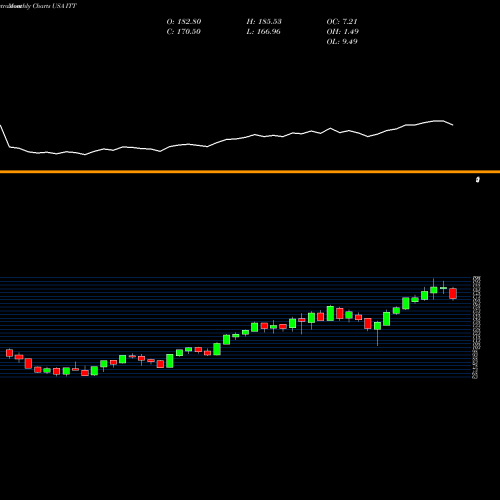Image resolution: width=500 pixels, height=500 pixels.
Task: Click the 'OL: 9.49' reading
Action: [x=342, y=42]
